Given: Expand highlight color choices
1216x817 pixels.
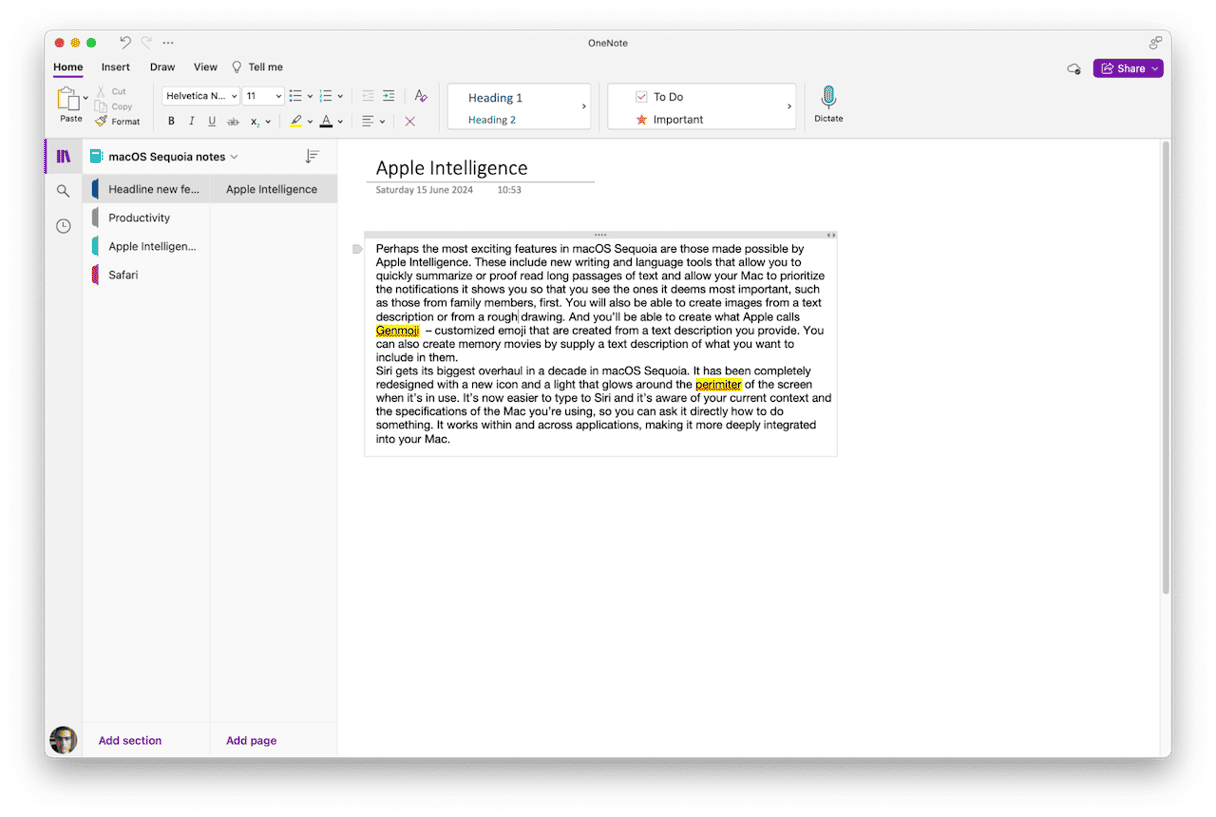Looking at the screenshot, I should tap(310, 122).
